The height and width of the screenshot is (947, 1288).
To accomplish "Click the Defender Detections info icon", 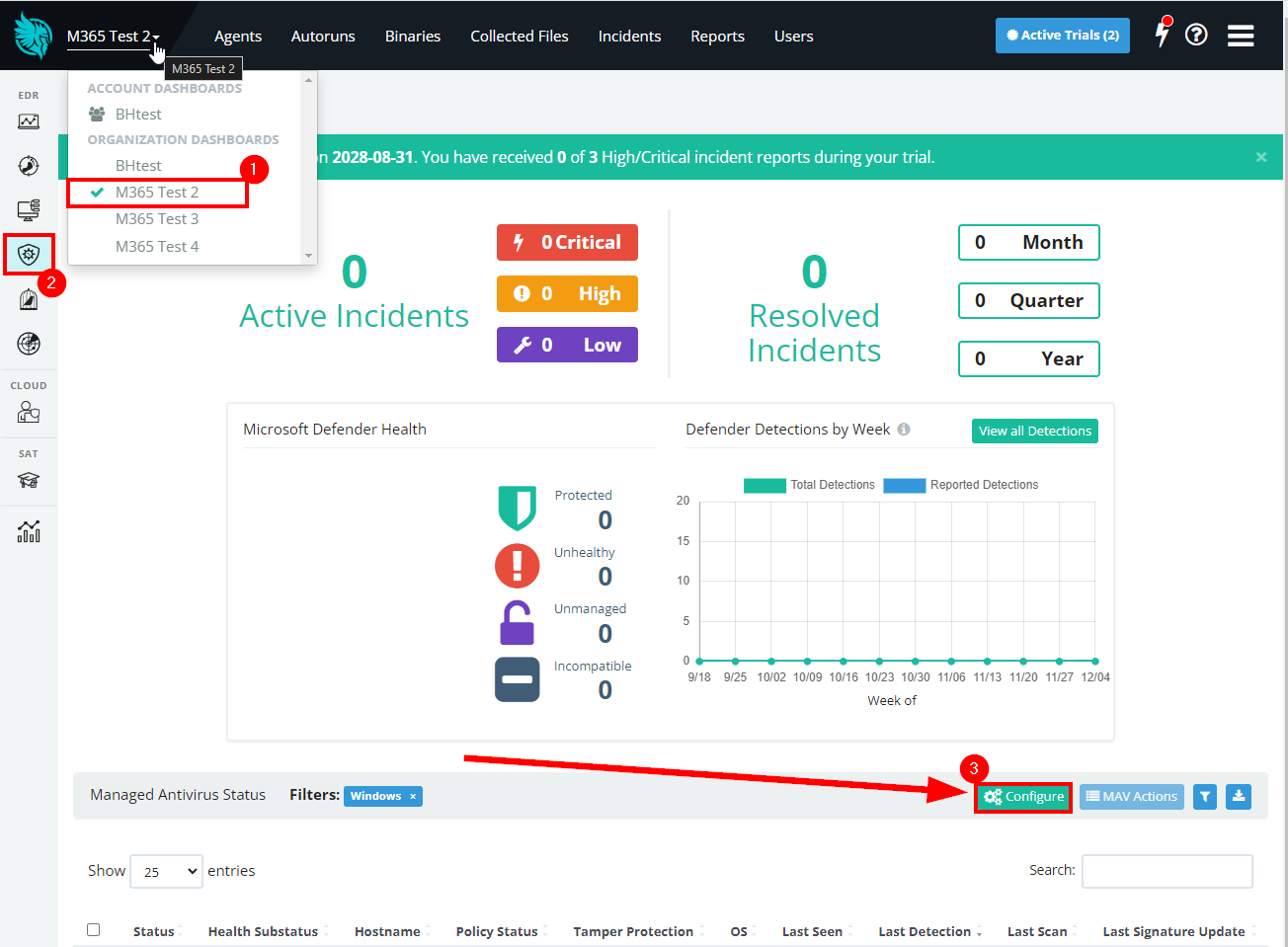I will tap(904, 430).
